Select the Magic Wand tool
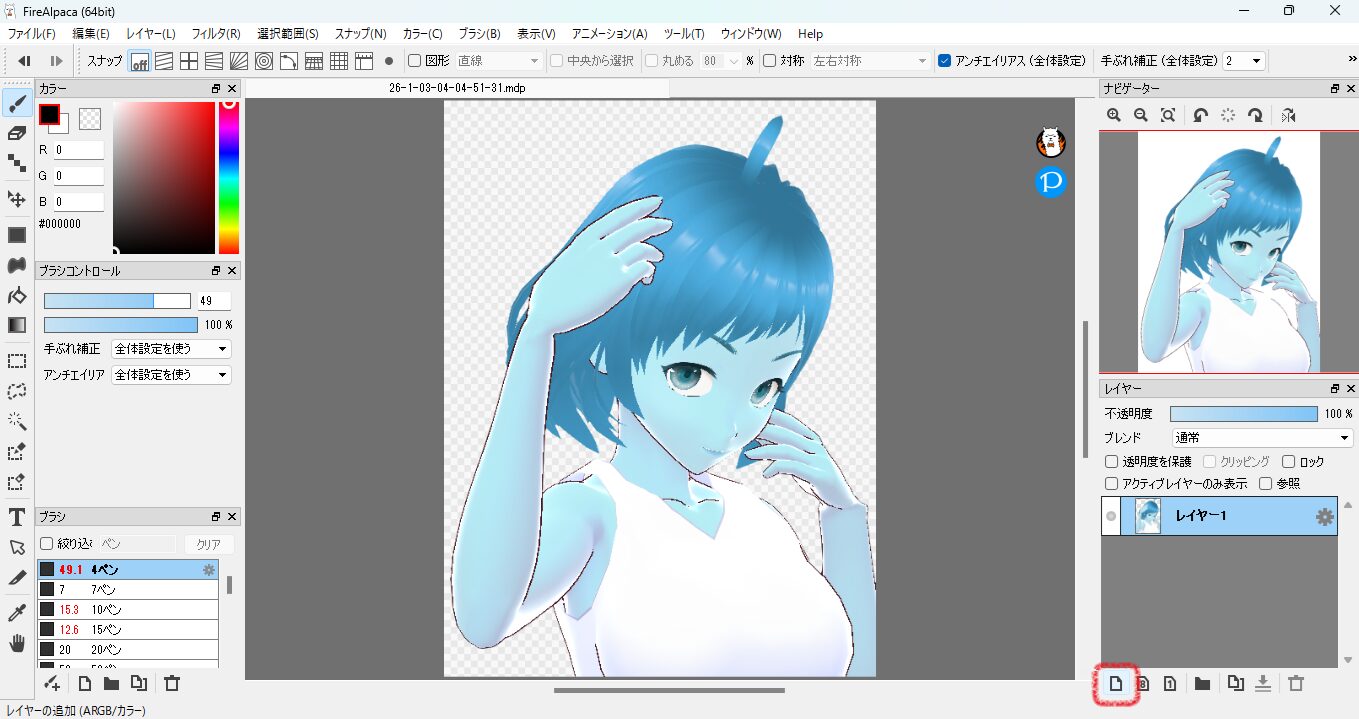This screenshot has width=1359, height=719. click(16, 421)
